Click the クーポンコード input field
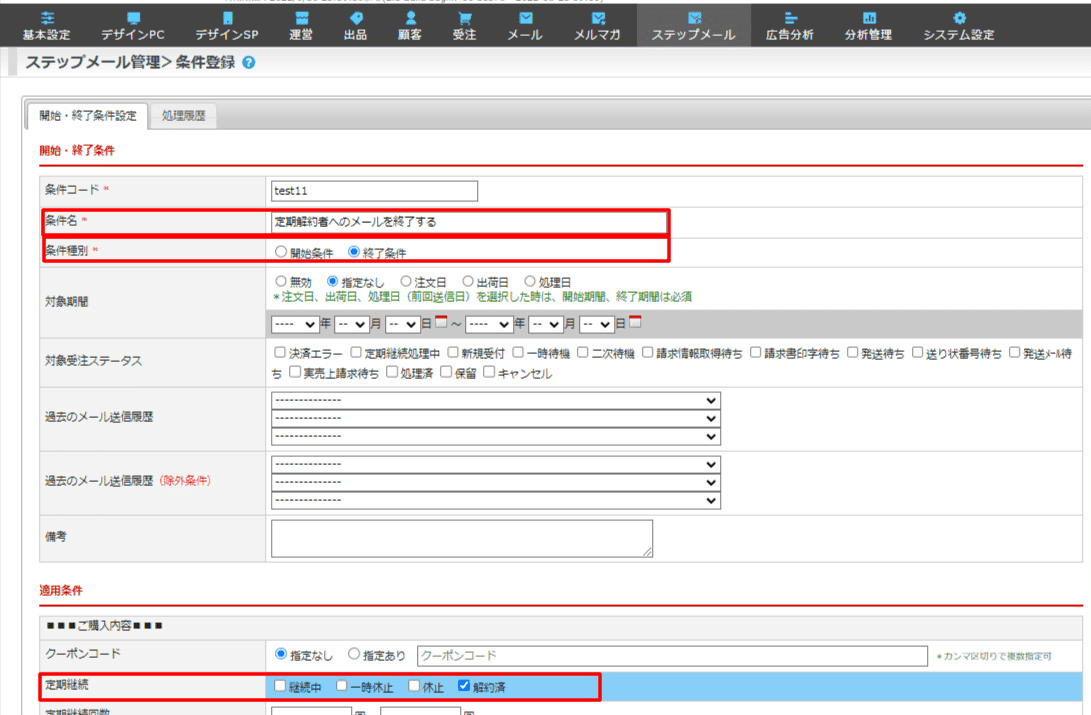The image size is (1091, 715). pos(672,655)
